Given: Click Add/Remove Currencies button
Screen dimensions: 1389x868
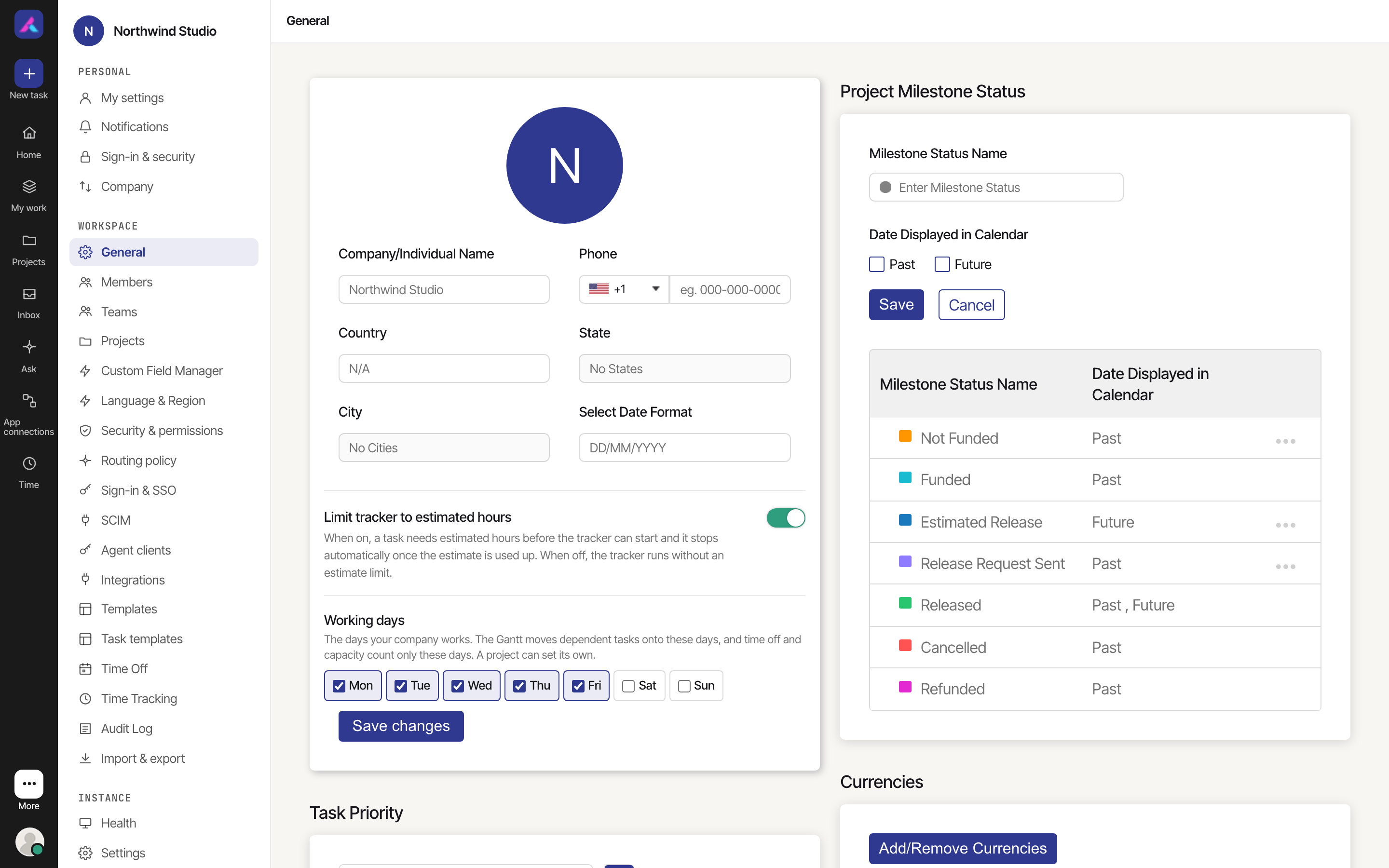Looking at the screenshot, I should pos(963,848).
